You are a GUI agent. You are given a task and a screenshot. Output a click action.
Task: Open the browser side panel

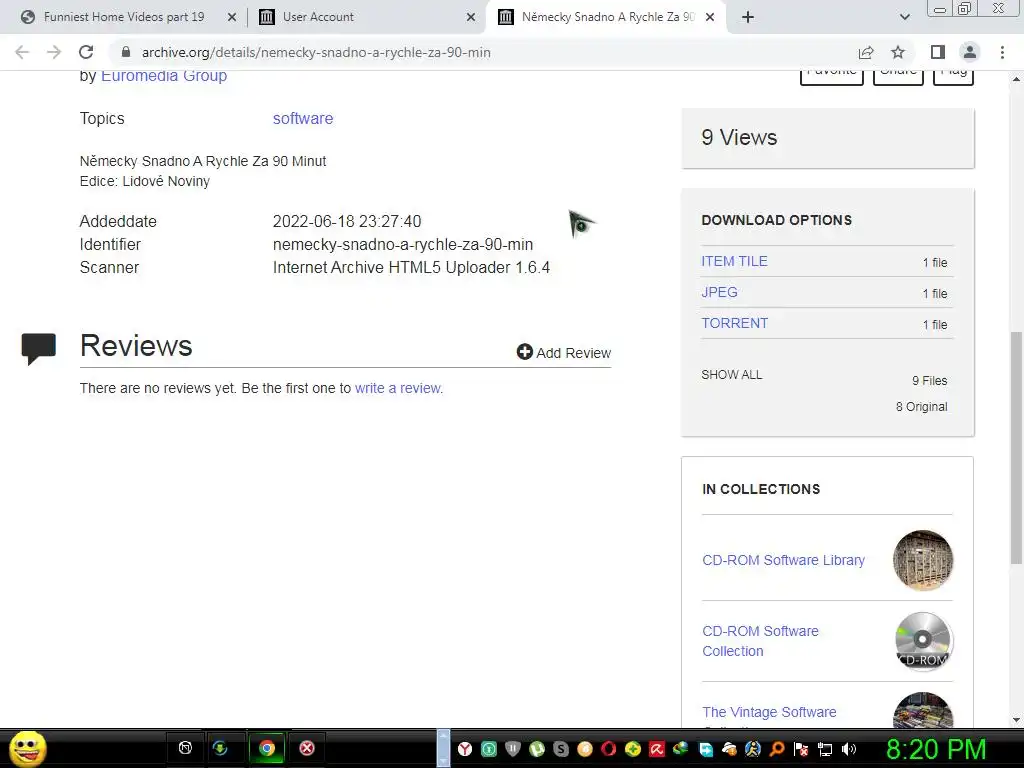coord(938,52)
